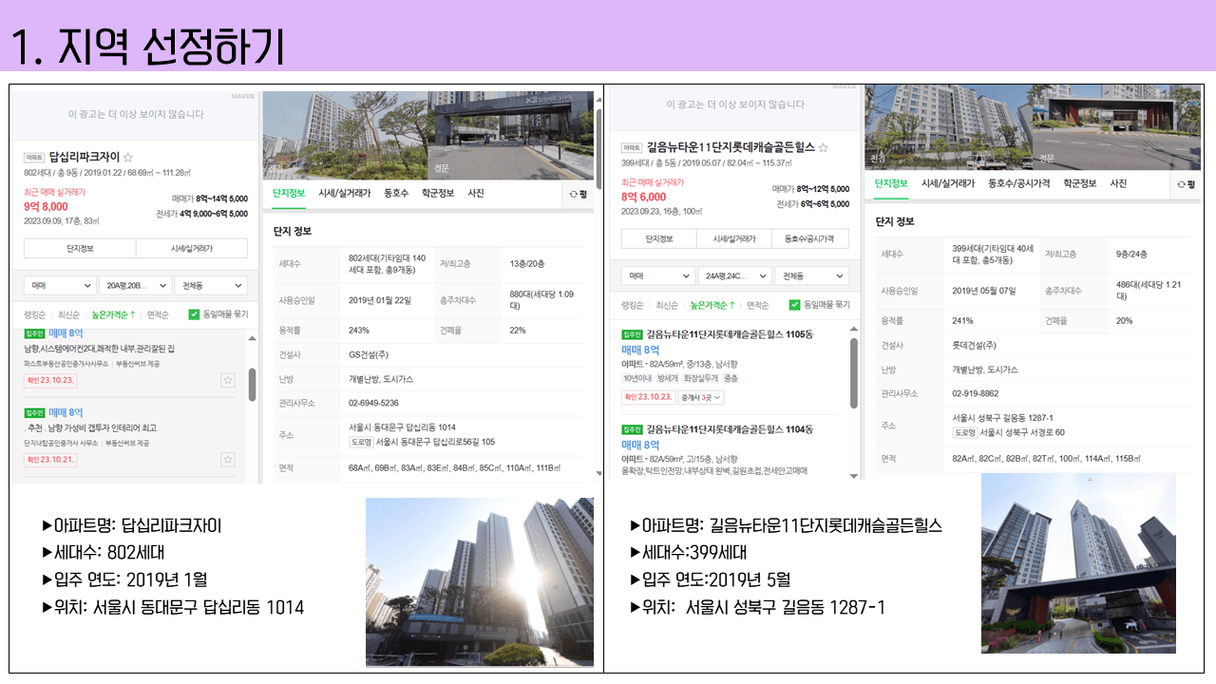Open the 매매 dropdown in the 길음뉴타운 panel
Viewport: 1216px width, 684px height.
tap(658, 275)
